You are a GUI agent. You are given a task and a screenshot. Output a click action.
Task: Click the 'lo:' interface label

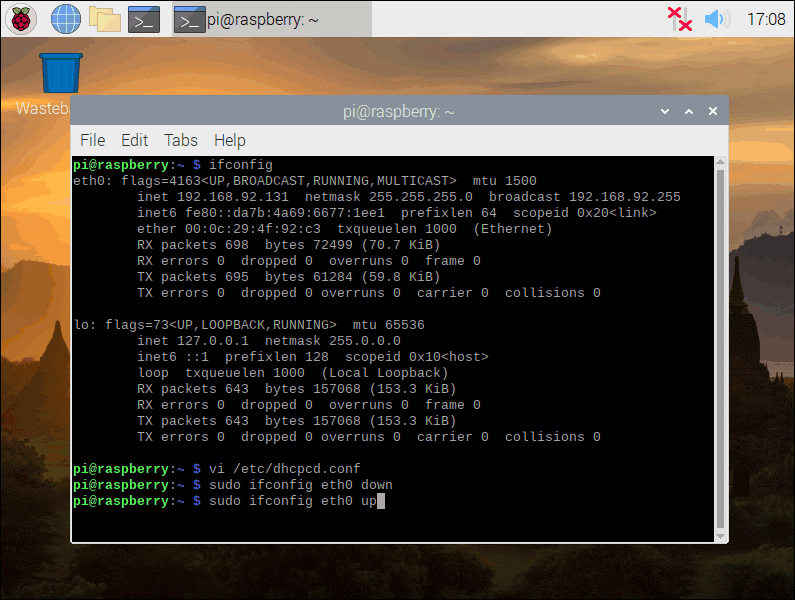pyautogui.click(x=85, y=325)
